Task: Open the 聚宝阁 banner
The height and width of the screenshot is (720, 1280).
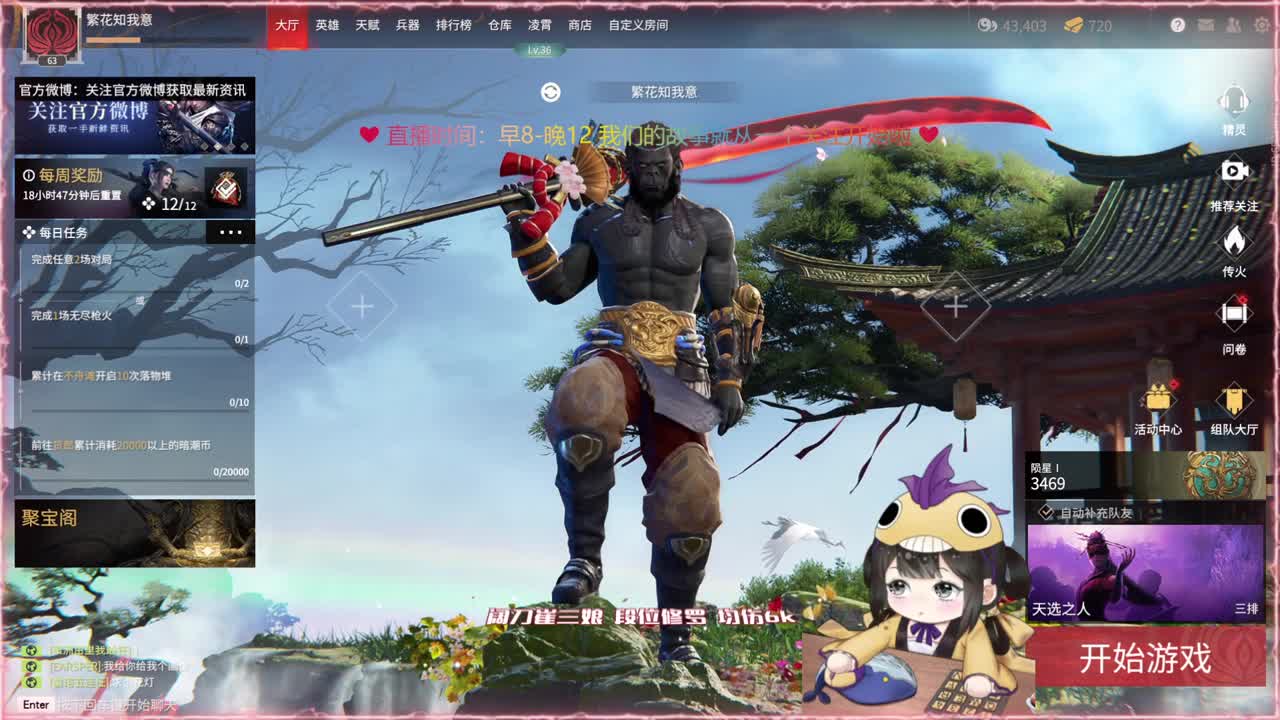Action: (x=135, y=533)
